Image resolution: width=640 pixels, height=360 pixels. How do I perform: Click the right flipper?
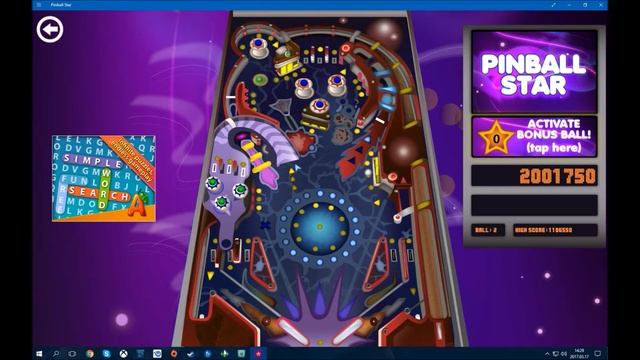coord(348,330)
